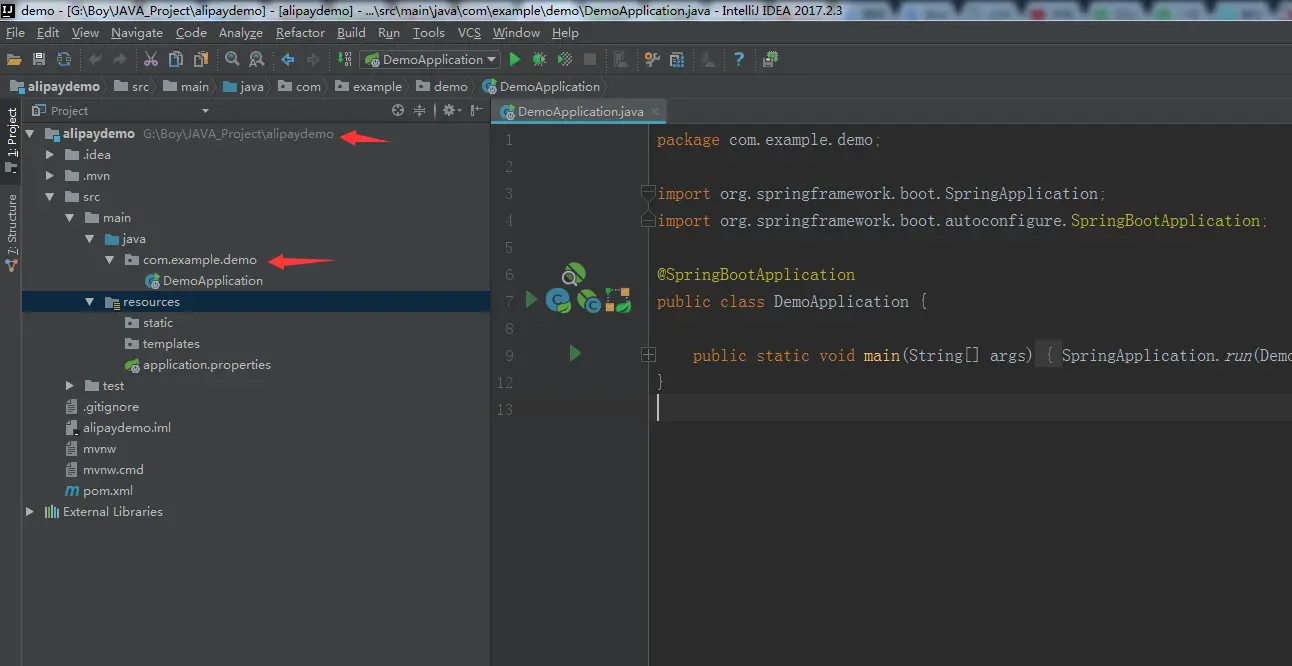
Task: Click the Forward navigation arrow in toolbar
Action: pos(313,60)
